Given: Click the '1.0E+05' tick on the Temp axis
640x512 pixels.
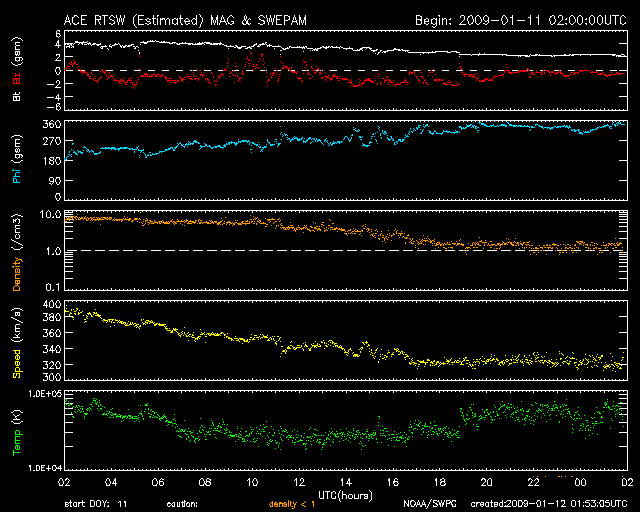Looking at the screenshot, I should pyautogui.click(x=45, y=394).
